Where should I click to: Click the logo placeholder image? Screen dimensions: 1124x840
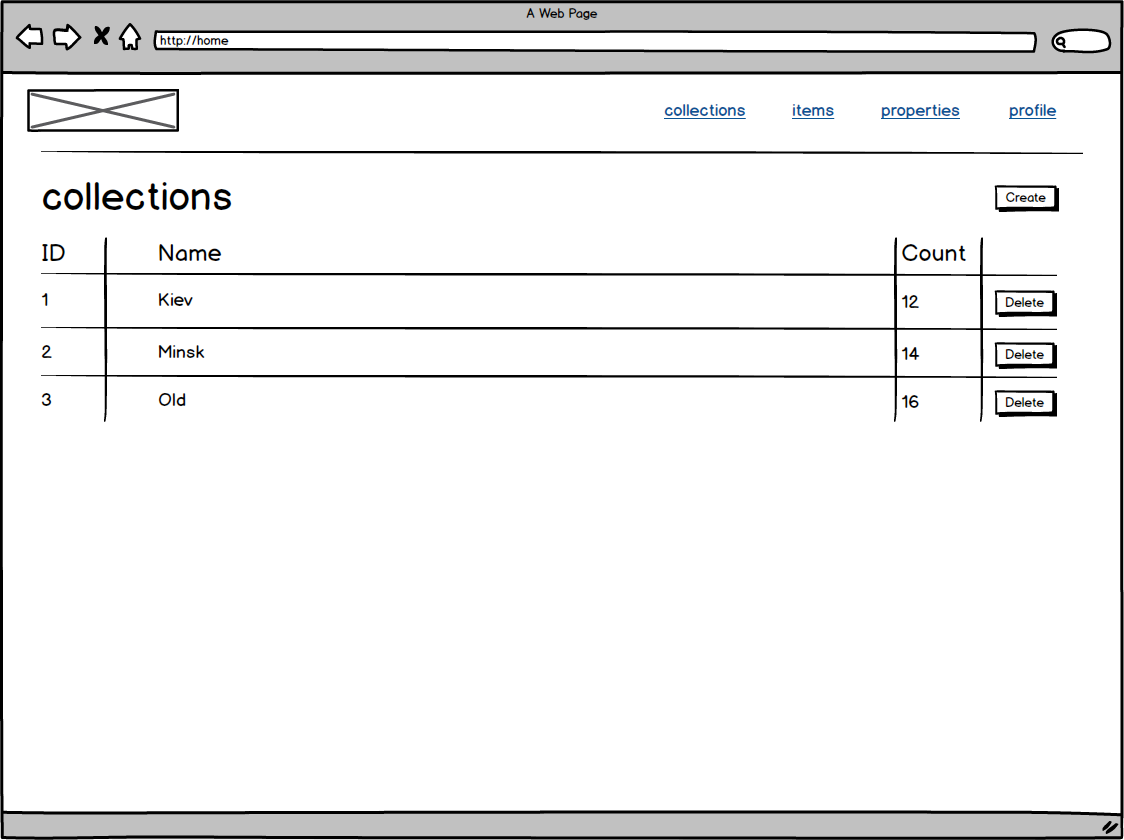[103, 110]
